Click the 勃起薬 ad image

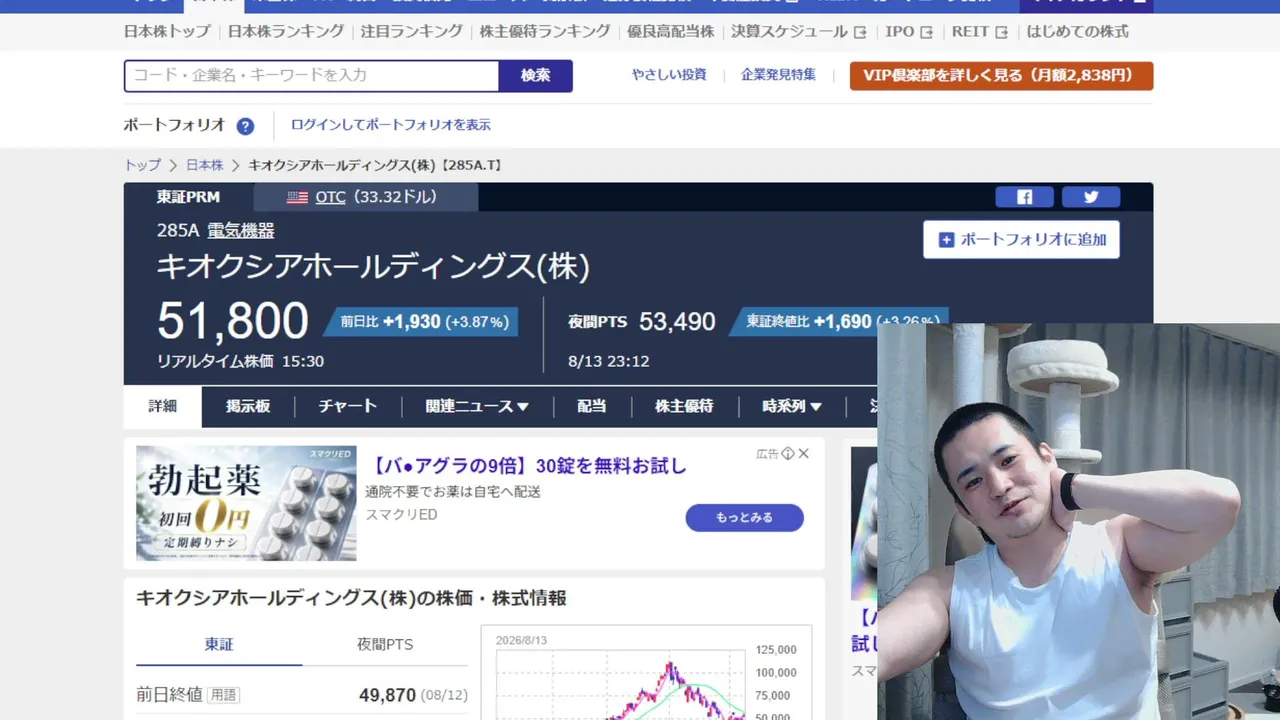click(246, 503)
